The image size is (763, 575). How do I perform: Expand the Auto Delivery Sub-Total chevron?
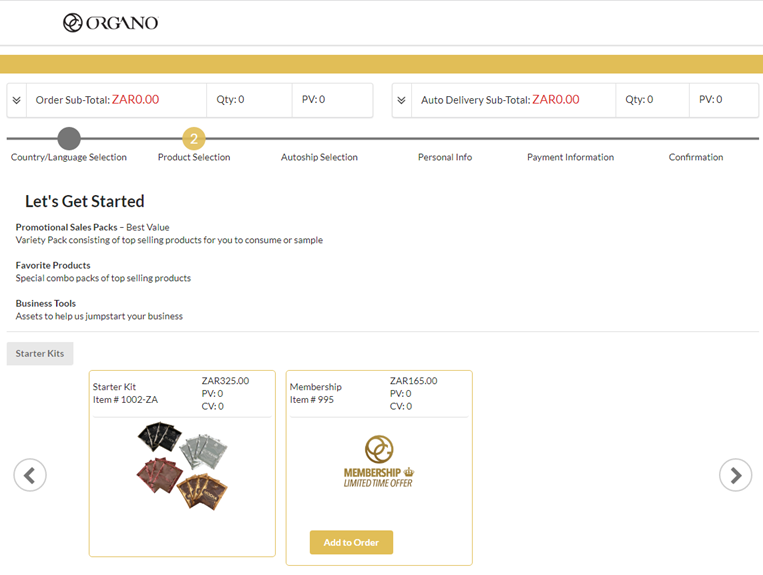[401, 100]
